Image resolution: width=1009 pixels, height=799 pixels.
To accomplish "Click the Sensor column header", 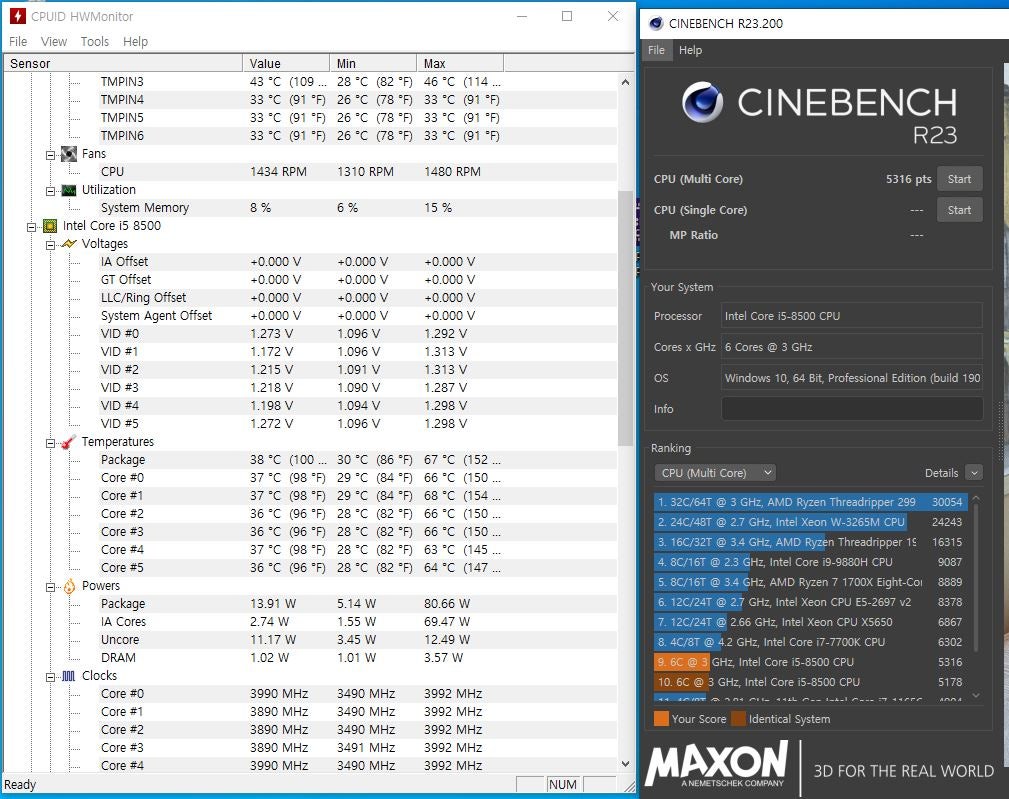I will point(123,63).
